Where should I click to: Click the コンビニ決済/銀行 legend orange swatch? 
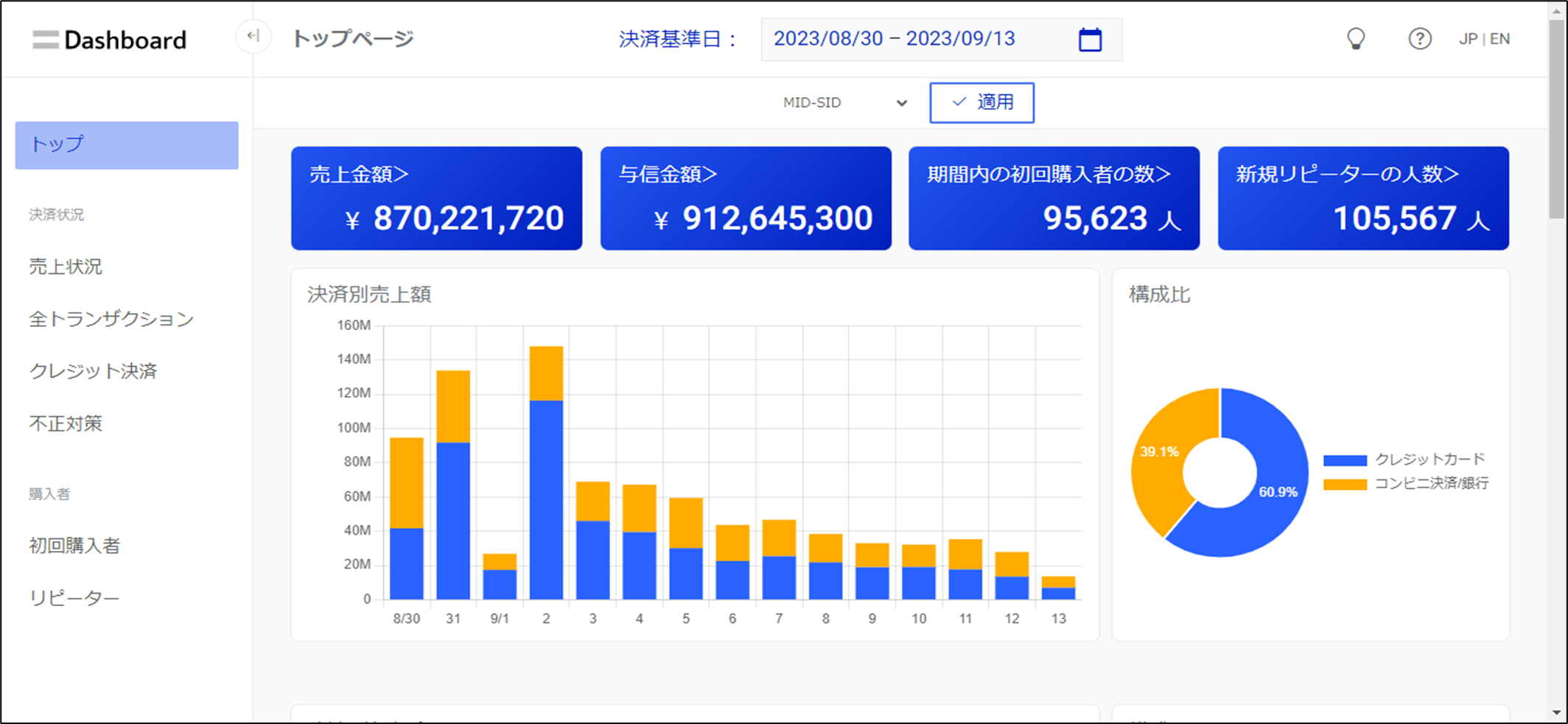click(x=1345, y=485)
